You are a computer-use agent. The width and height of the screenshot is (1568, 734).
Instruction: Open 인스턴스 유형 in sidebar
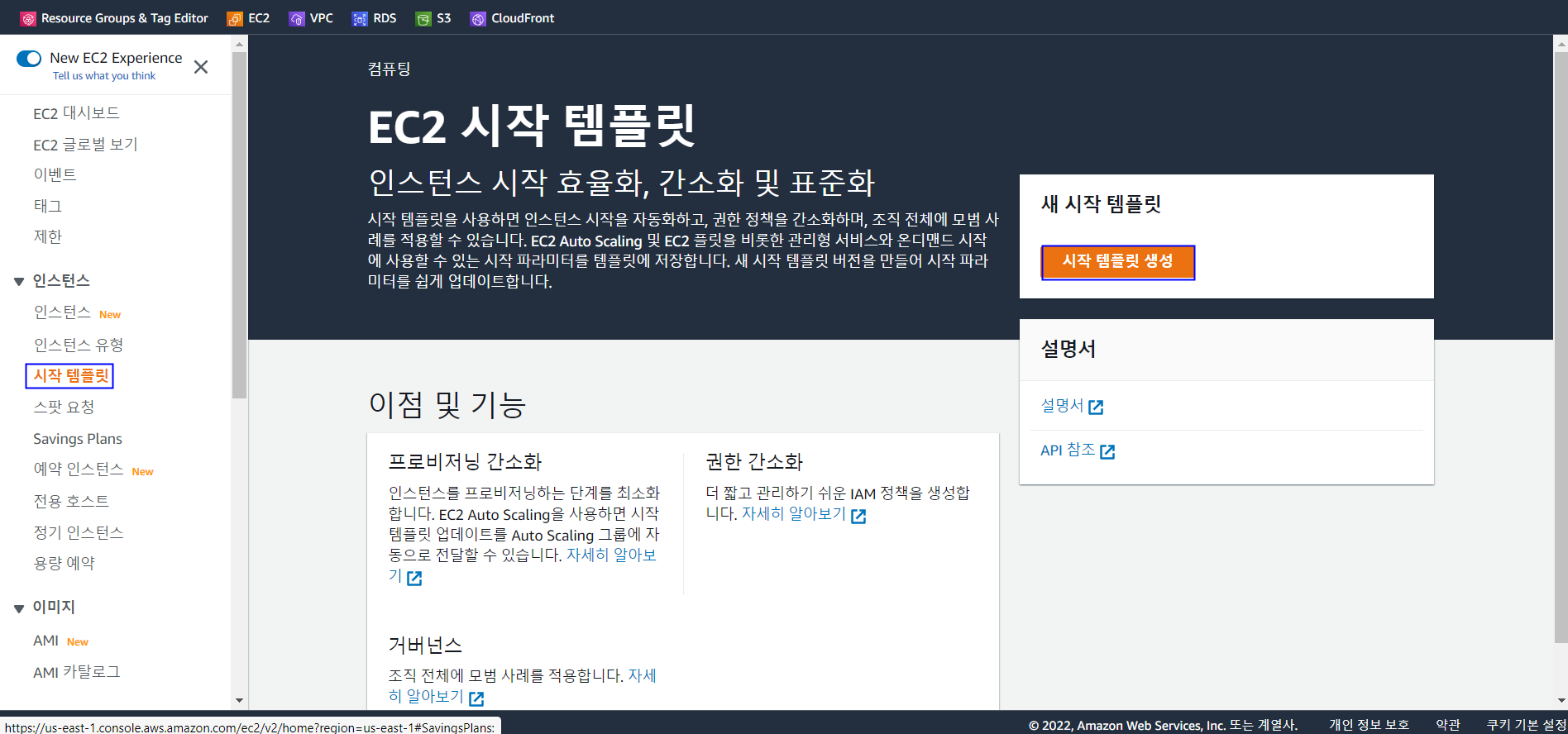pos(78,345)
